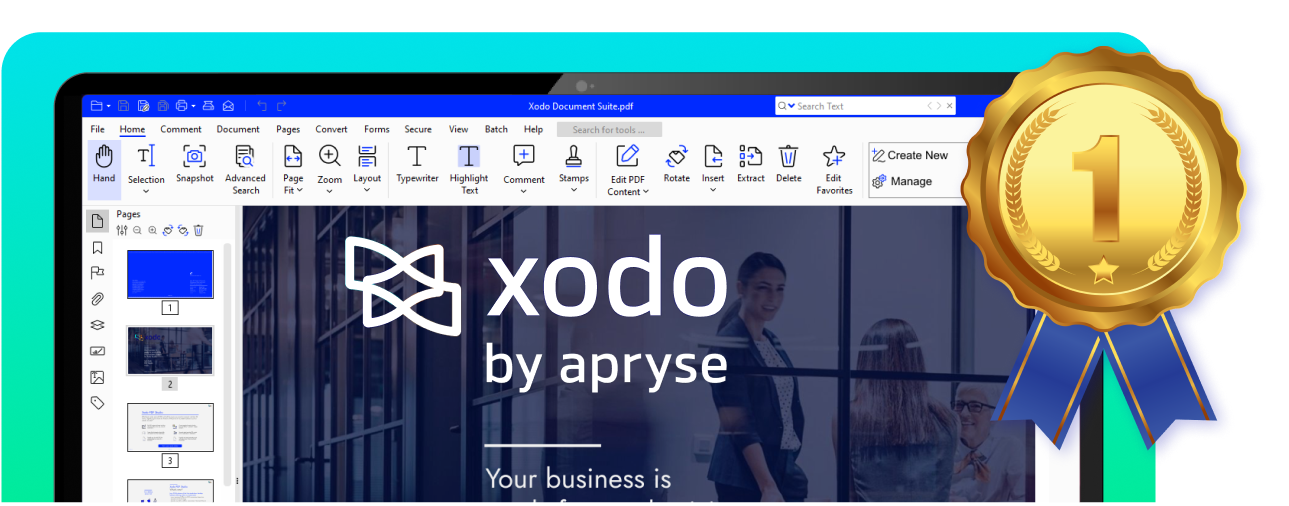Take a Snapshot with the camera tool
Viewport: 1289px width, 506px height.
click(x=195, y=165)
